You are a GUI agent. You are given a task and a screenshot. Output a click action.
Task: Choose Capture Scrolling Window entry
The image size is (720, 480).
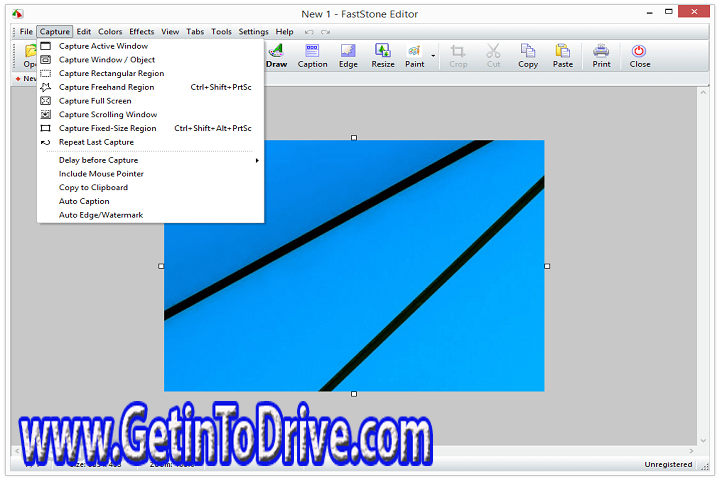coord(151,114)
